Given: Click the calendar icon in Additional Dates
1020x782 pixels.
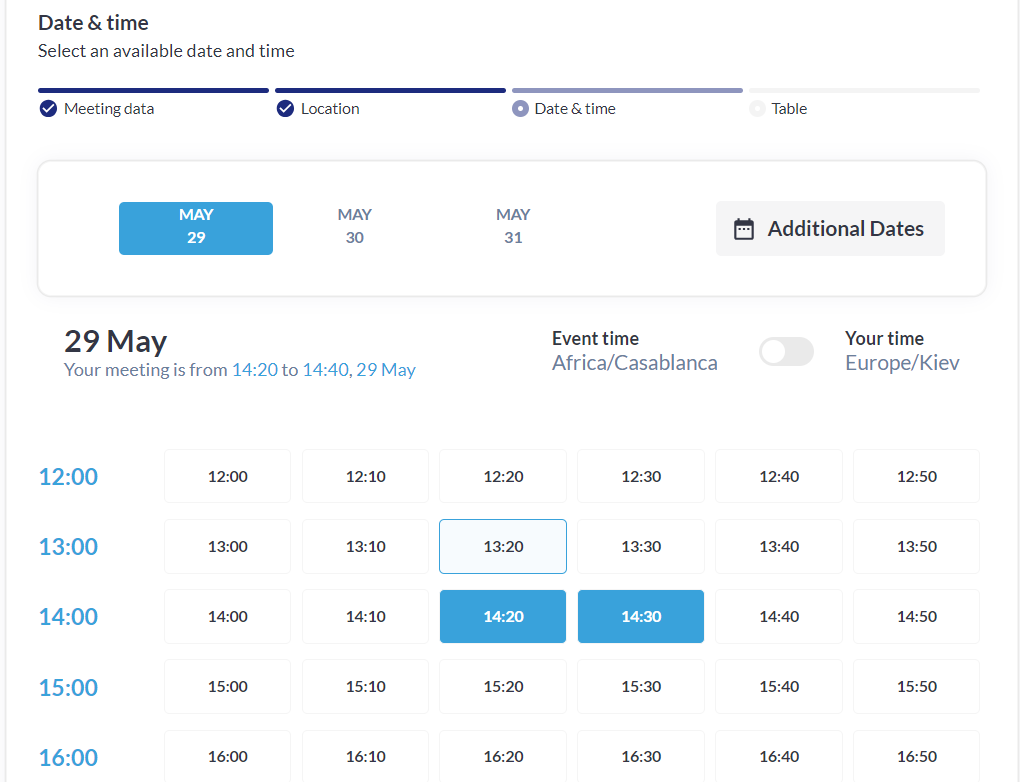Looking at the screenshot, I should pyautogui.click(x=744, y=229).
